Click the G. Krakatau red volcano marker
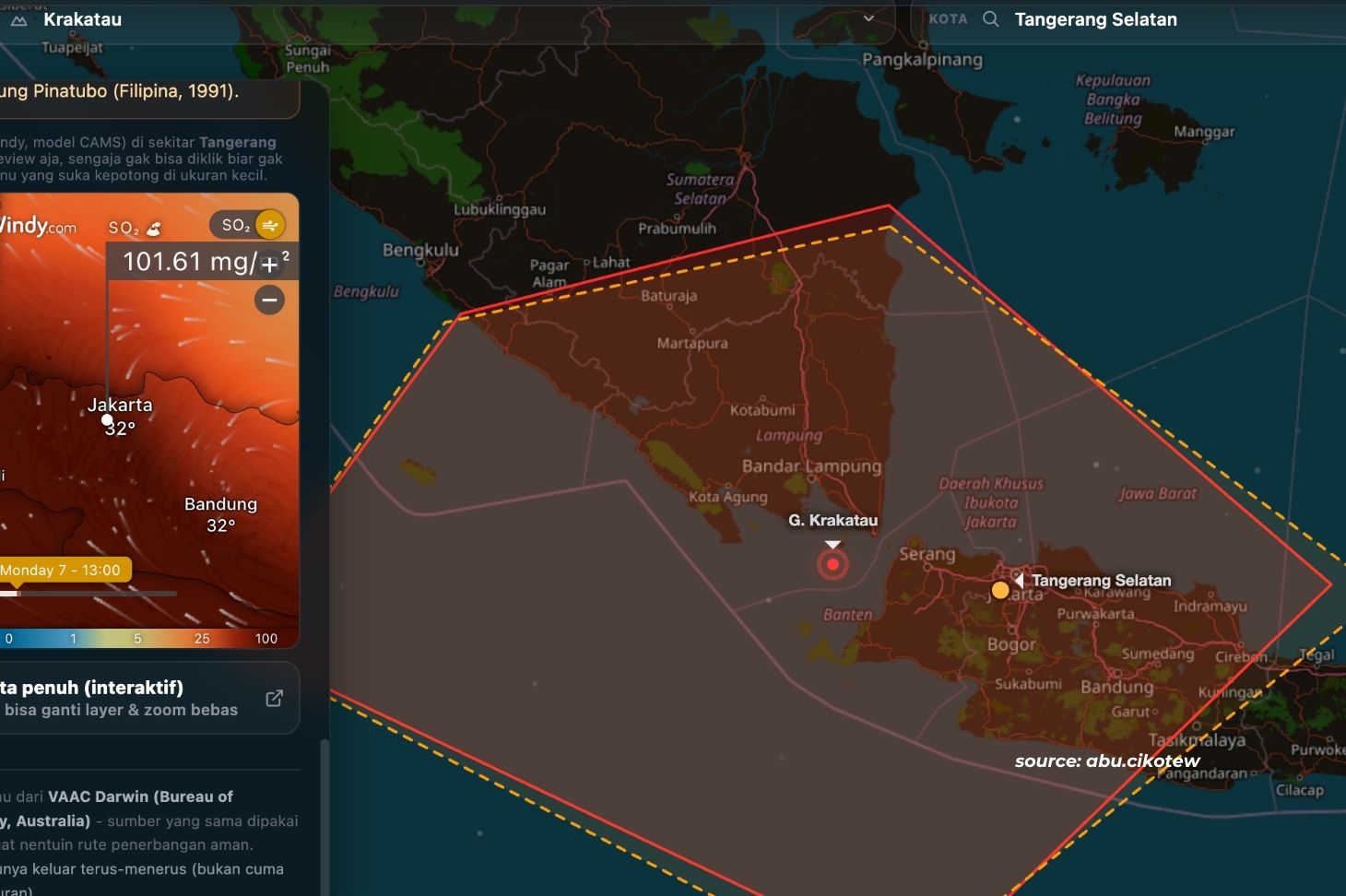The image size is (1346, 896). click(x=832, y=564)
